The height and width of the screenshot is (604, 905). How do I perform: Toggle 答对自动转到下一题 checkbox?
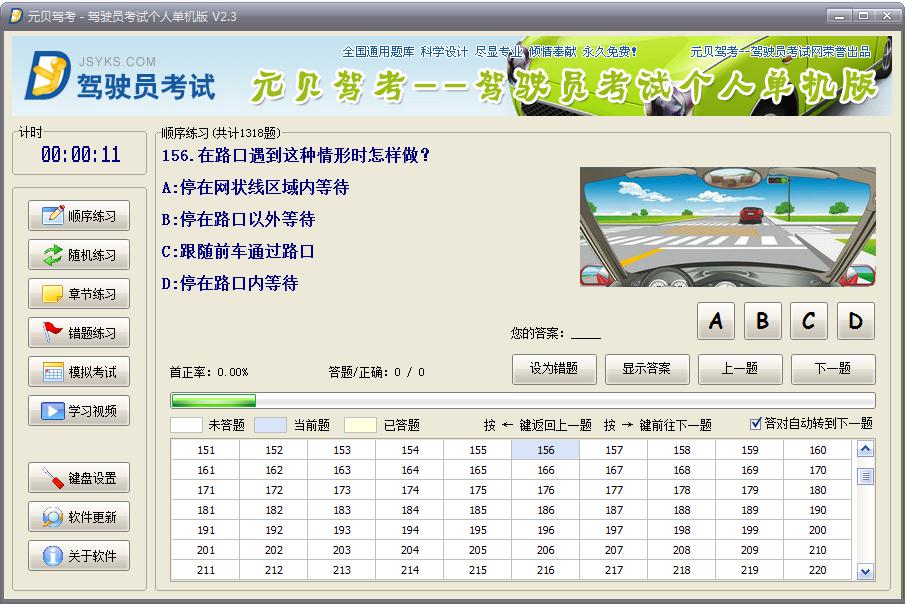click(x=755, y=424)
